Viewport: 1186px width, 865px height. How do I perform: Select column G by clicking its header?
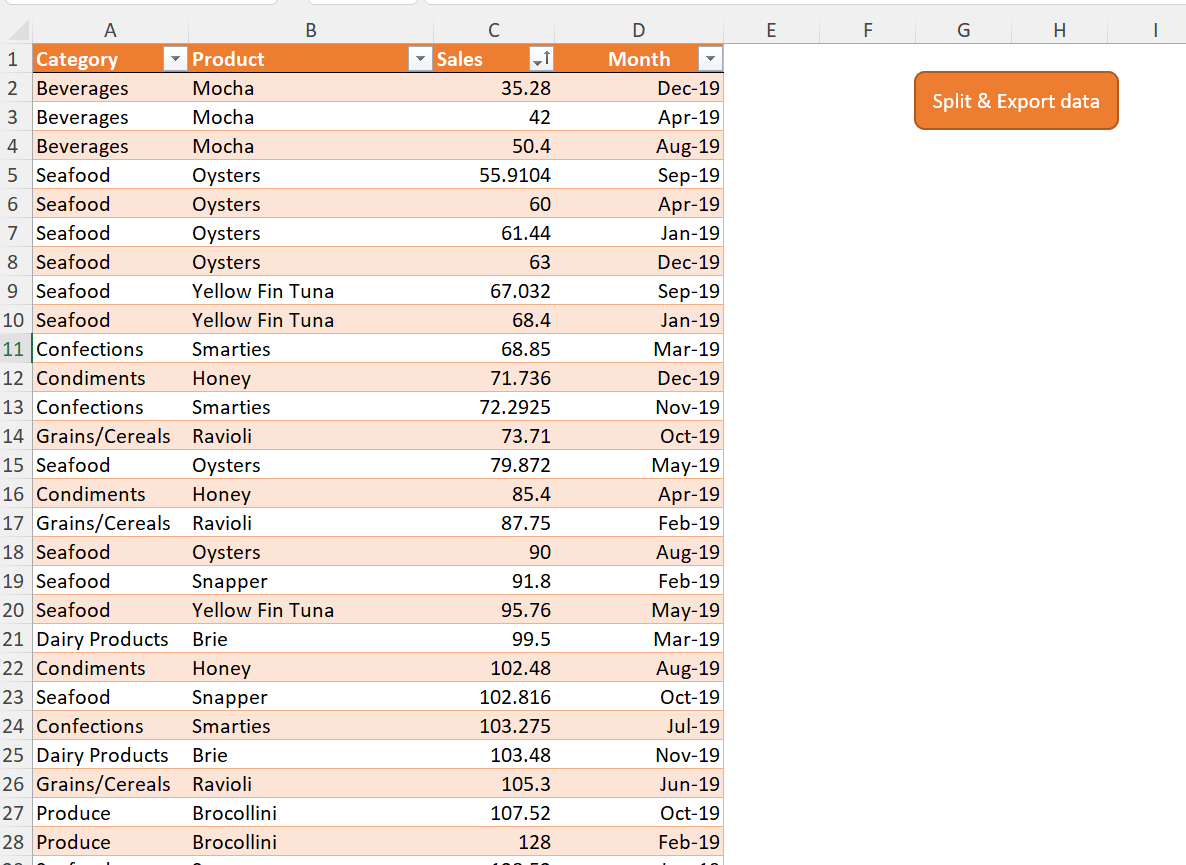click(963, 30)
